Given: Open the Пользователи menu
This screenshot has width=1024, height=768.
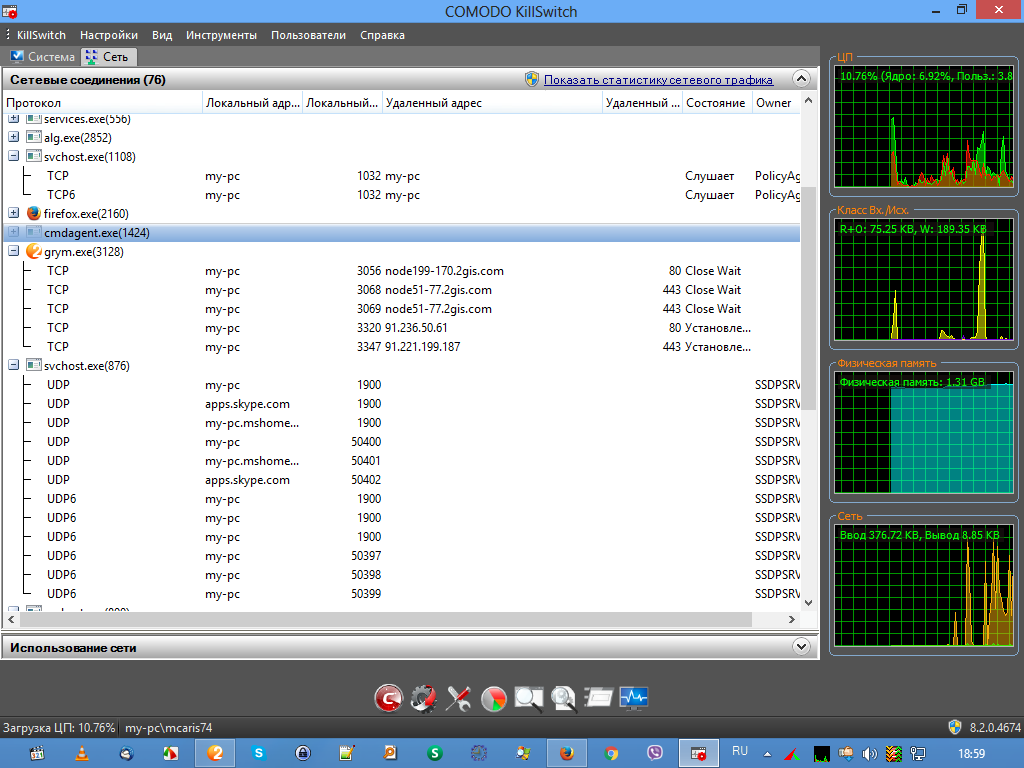Looking at the screenshot, I should (308, 35).
